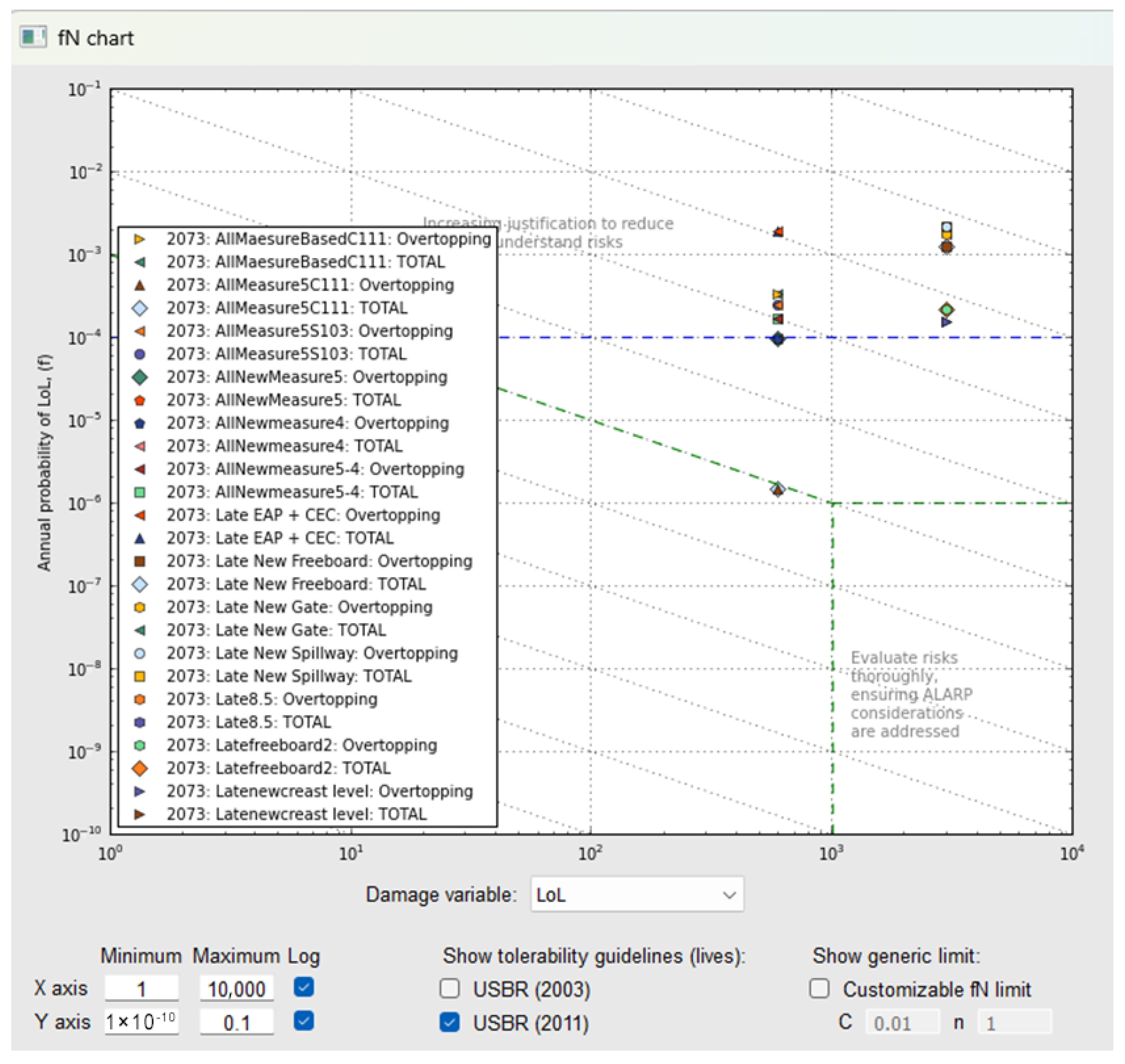Enable the USBR (2003) tolerability guideline
This screenshot has width=1125, height=1064.
point(450,989)
